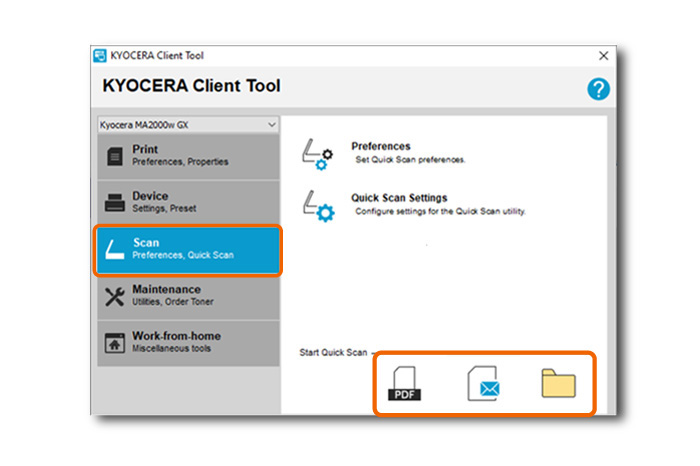Open the blue Help question mark icon
The image size is (700, 466).
tap(598, 89)
